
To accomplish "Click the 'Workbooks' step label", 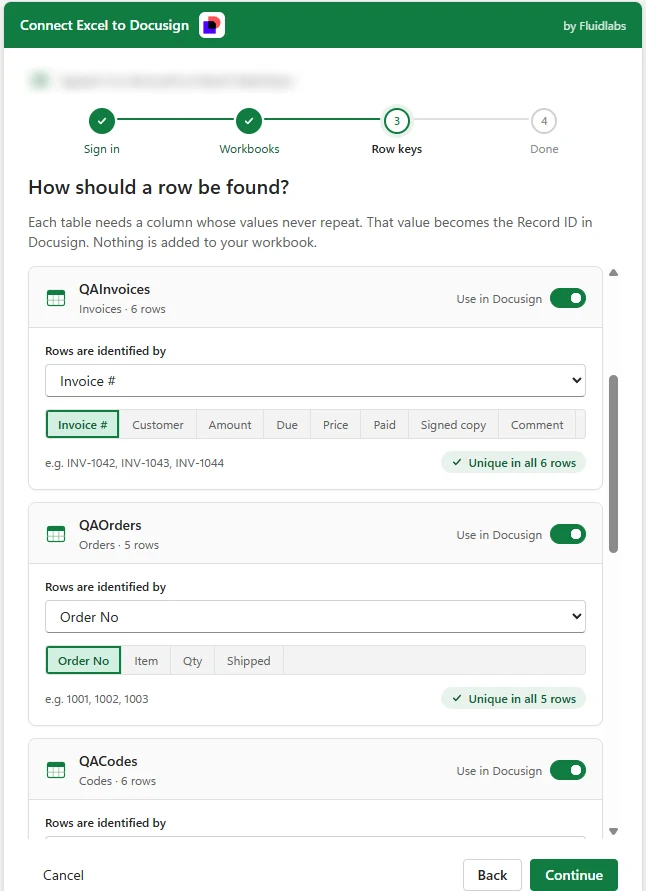I will pos(249,149).
